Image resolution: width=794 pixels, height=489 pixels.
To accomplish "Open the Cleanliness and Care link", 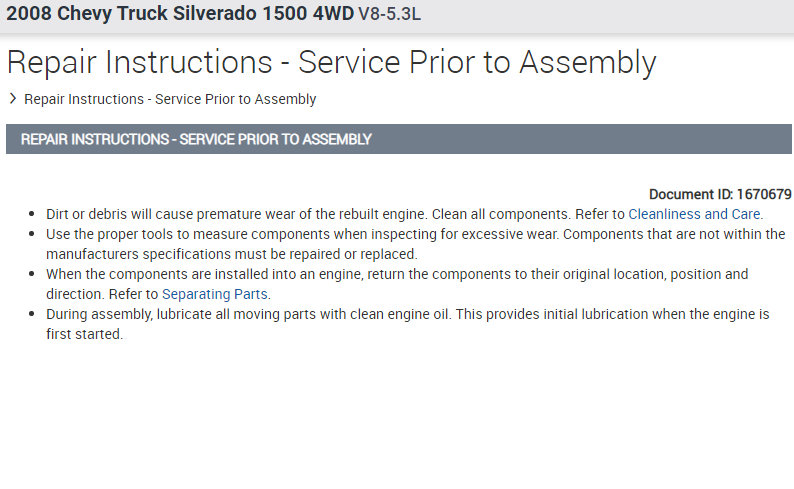I will pyautogui.click(x=694, y=214).
